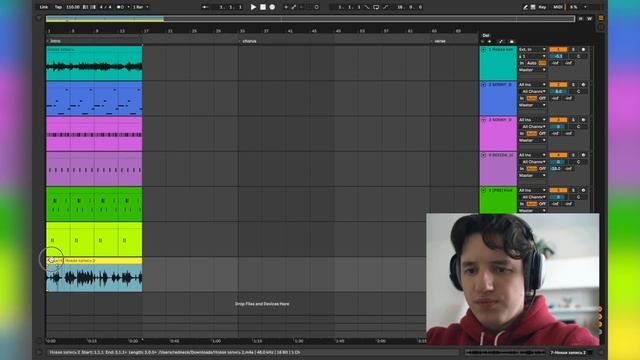Jump to the verse locator
Viewport: 640px width, 360px height.
[x=440, y=41]
